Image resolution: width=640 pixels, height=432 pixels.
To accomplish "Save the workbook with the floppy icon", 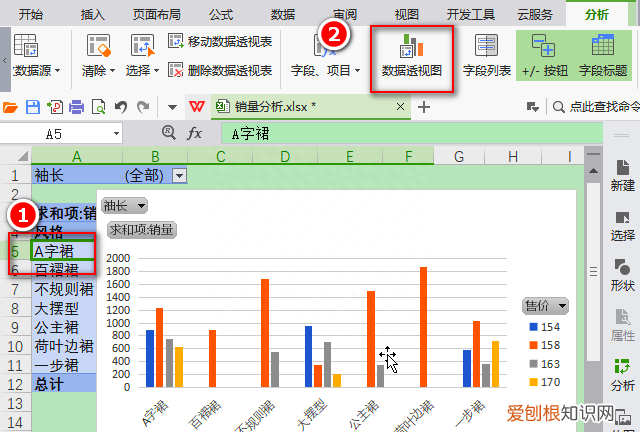I will (33, 107).
